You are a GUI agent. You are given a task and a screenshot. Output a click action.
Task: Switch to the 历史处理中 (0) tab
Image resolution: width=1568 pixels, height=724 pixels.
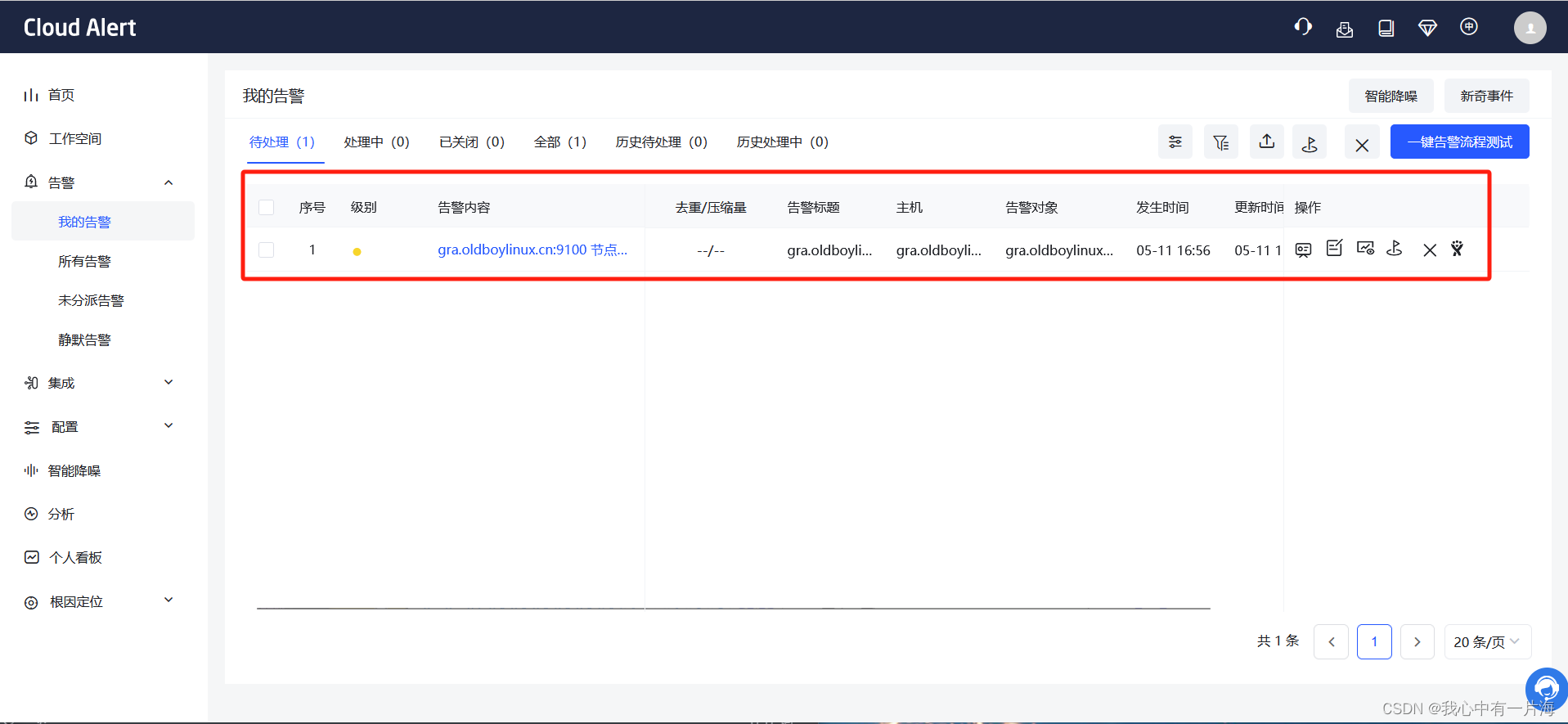pos(783,142)
